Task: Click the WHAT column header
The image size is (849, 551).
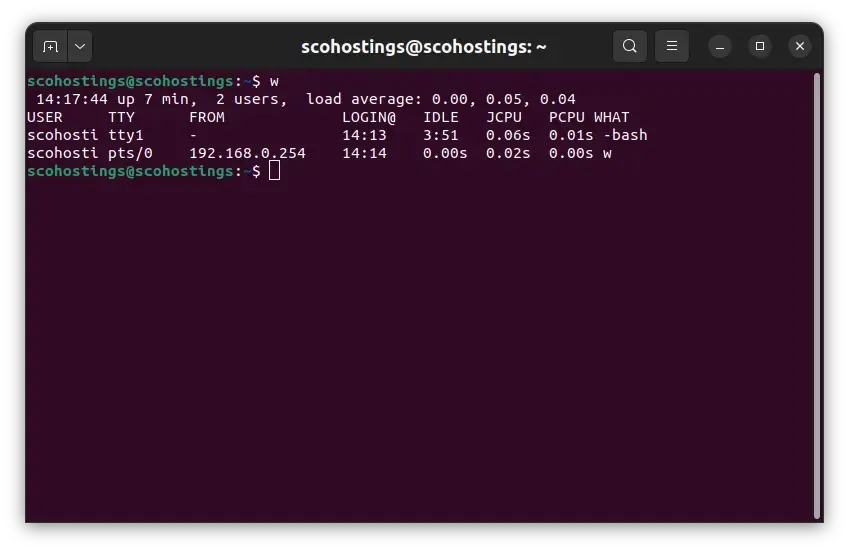Action: pyautogui.click(x=612, y=117)
